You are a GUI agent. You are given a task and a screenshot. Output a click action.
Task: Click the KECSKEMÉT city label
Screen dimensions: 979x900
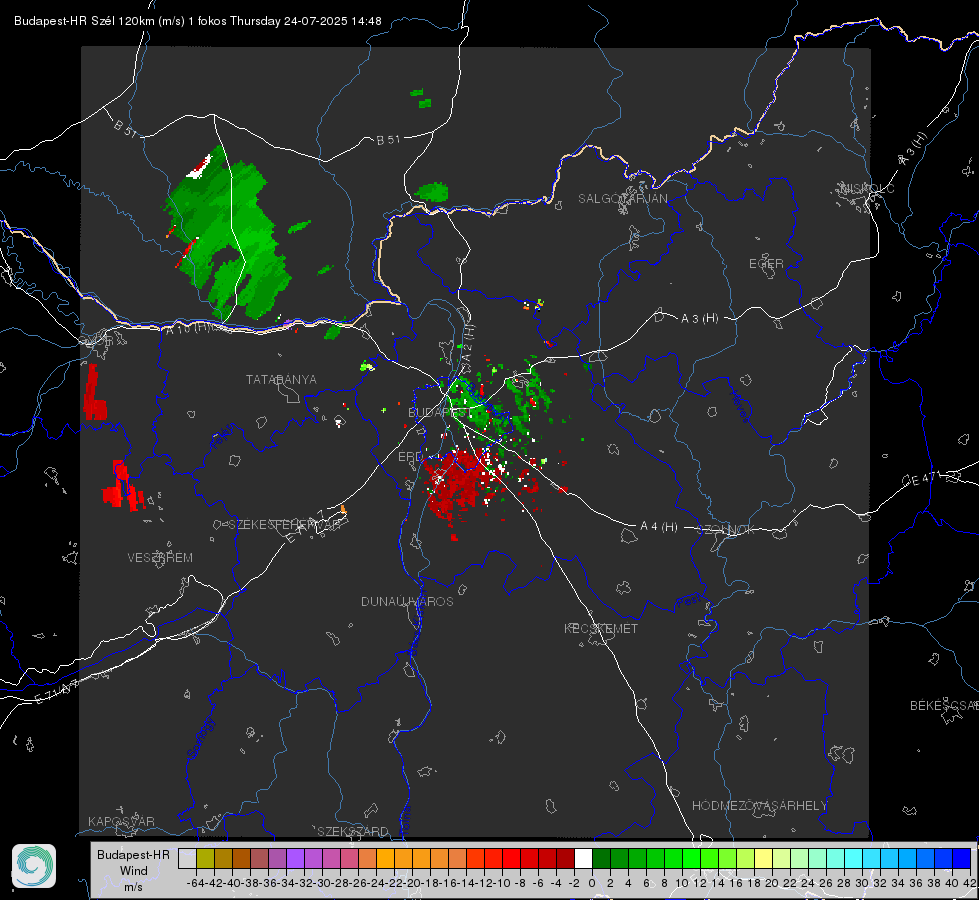[601, 628]
